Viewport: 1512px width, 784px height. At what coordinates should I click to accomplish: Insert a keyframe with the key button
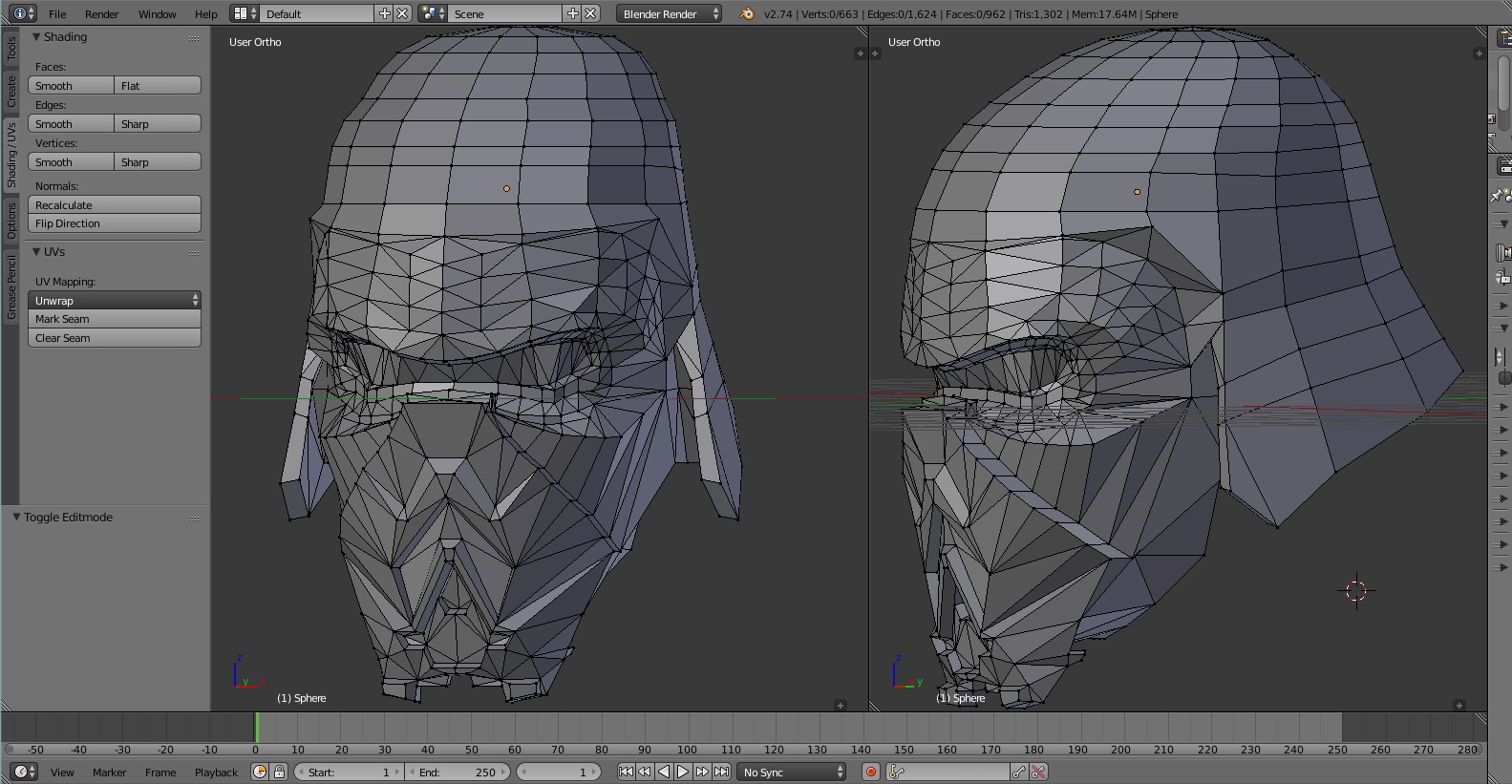1020,772
